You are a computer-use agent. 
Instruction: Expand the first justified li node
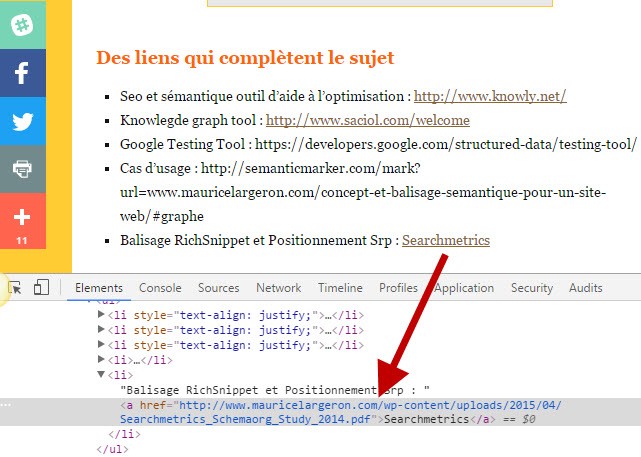click(x=101, y=315)
